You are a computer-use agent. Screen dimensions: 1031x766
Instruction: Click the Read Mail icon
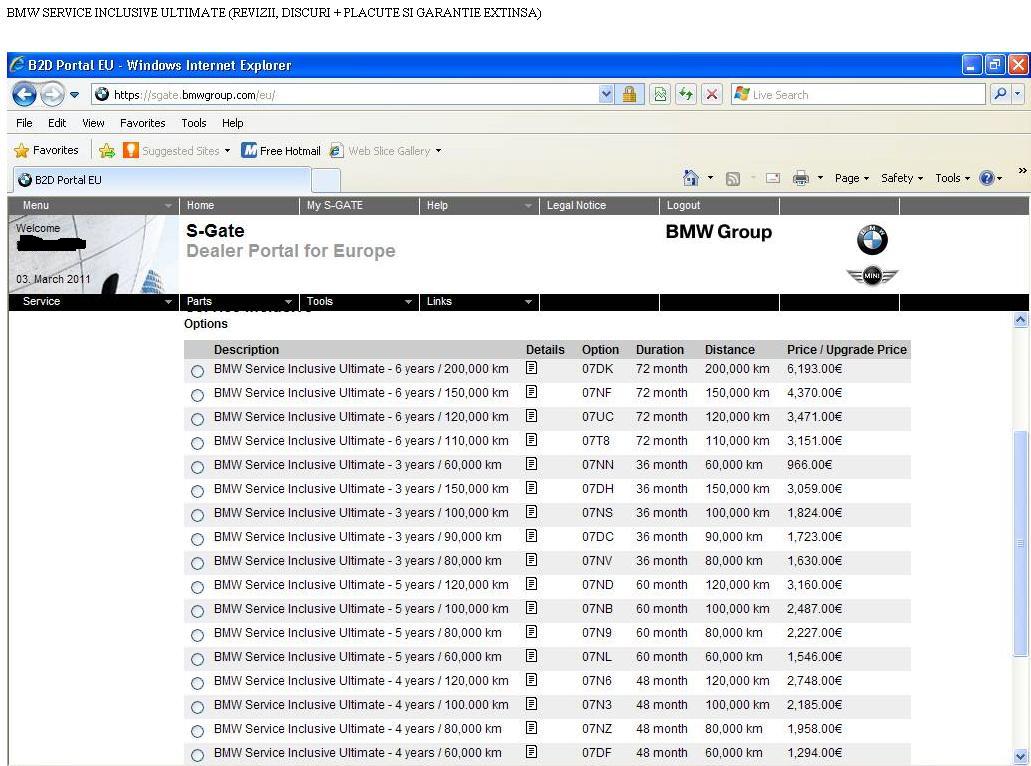click(773, 178)
